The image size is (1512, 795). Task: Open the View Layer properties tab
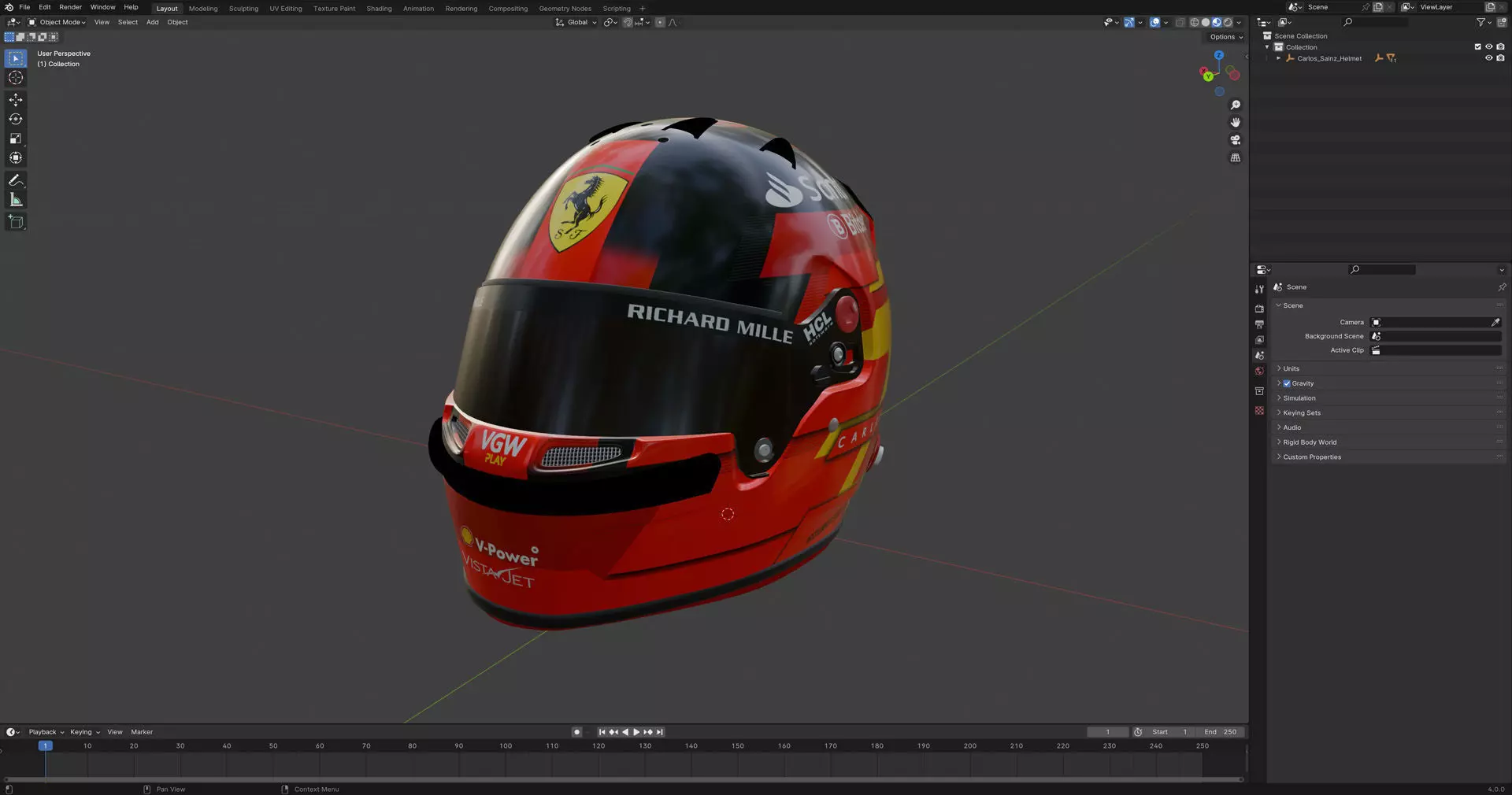click(x=1259, y=340)
